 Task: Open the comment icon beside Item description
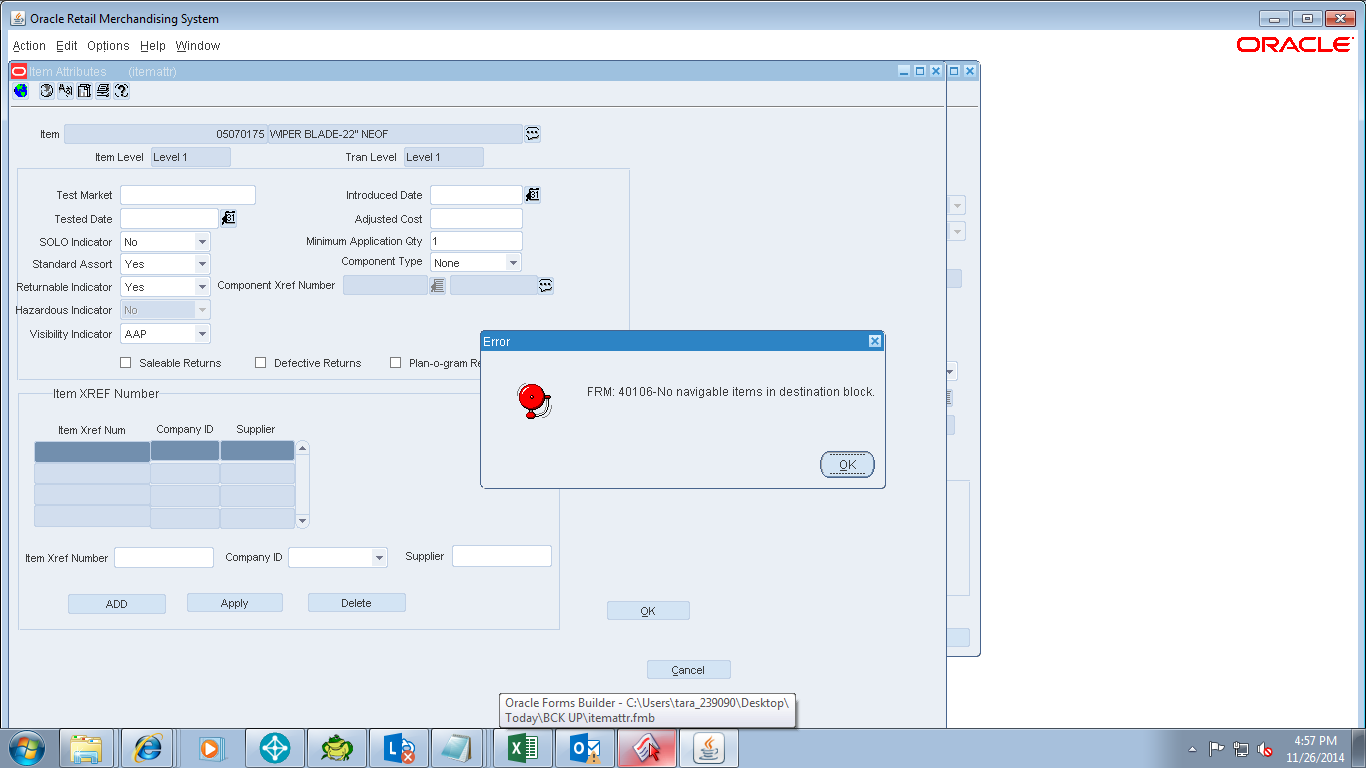533,133
